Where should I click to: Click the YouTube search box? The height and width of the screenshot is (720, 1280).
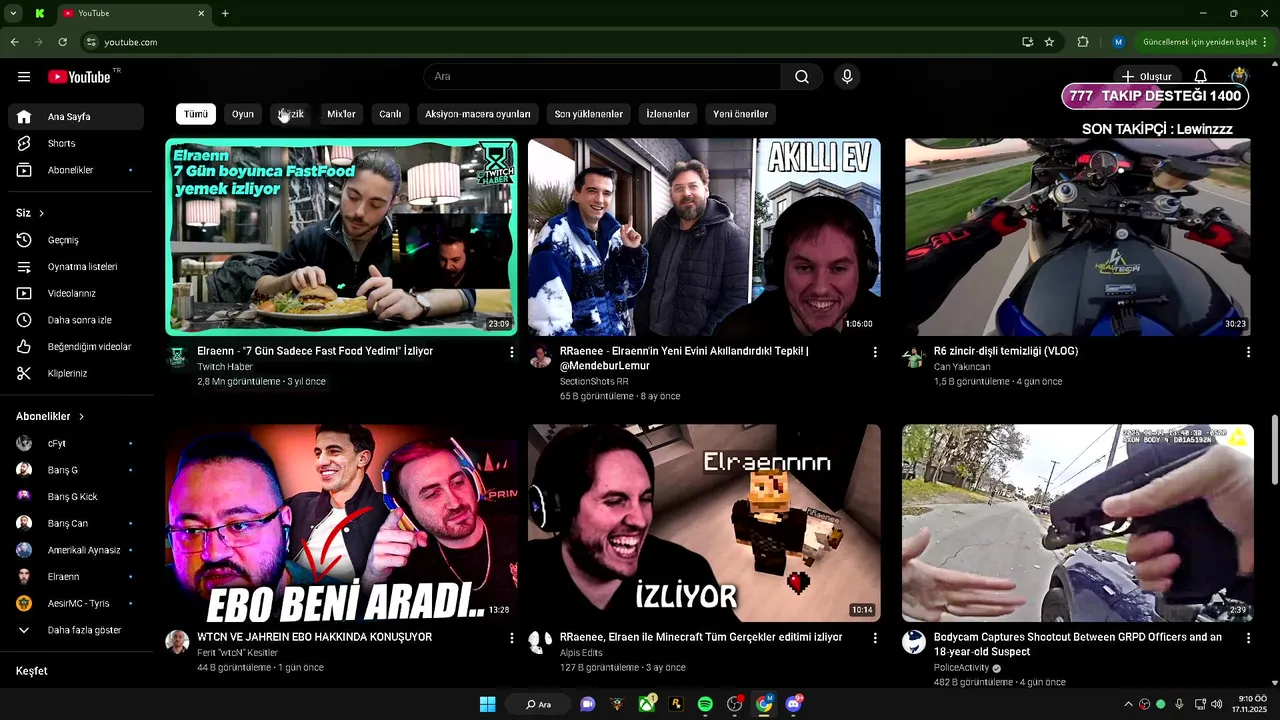603,77
